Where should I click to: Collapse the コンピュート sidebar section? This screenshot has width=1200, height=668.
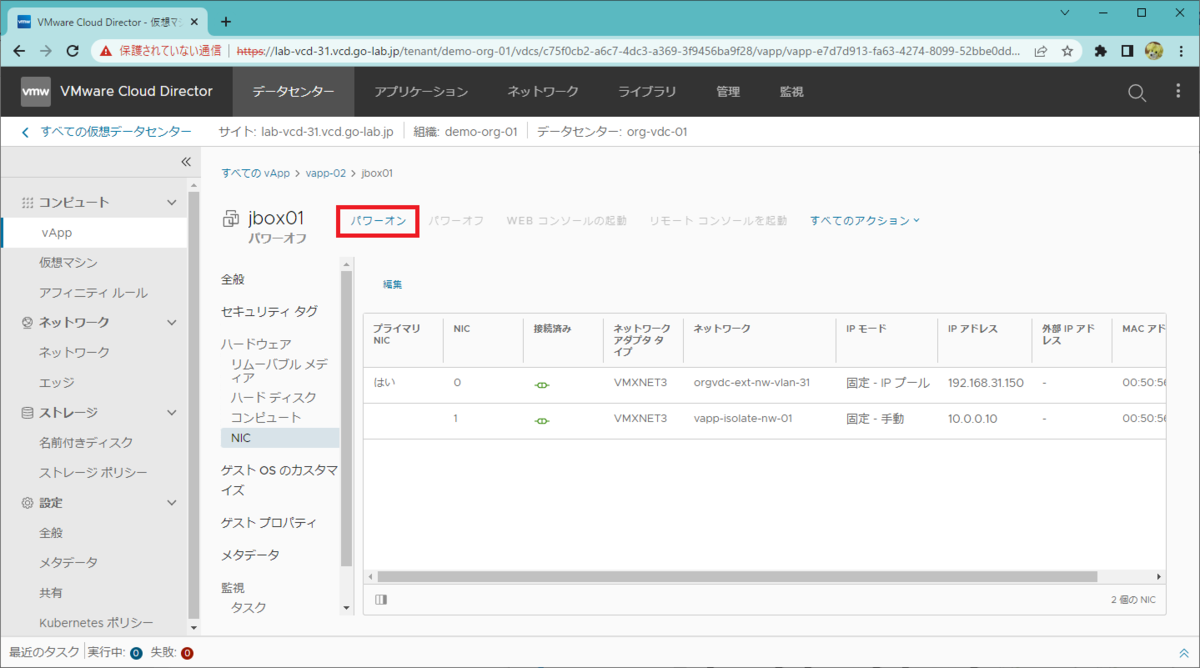[171, 202]
